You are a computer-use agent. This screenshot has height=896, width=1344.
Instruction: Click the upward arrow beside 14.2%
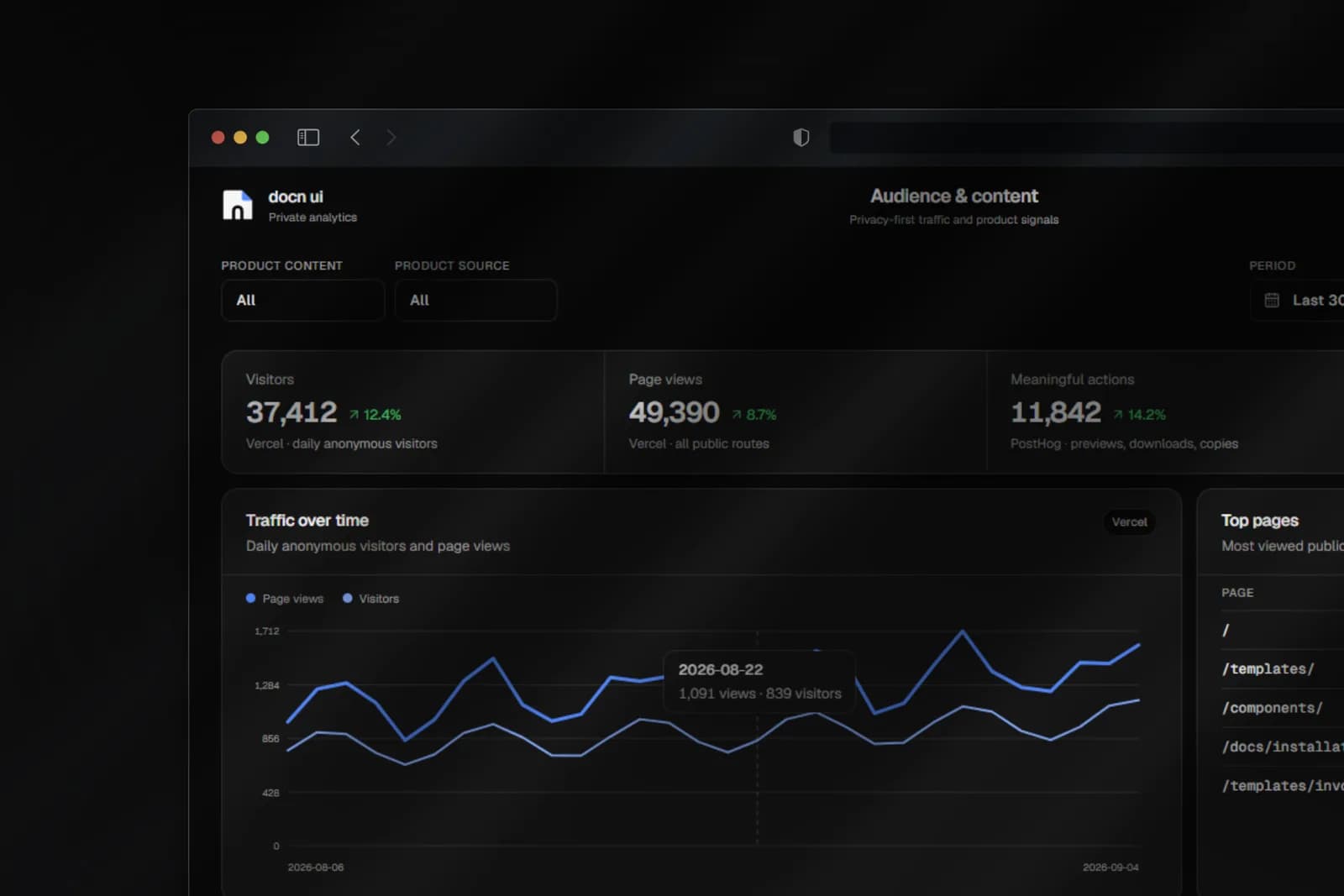pos(1118,415)
